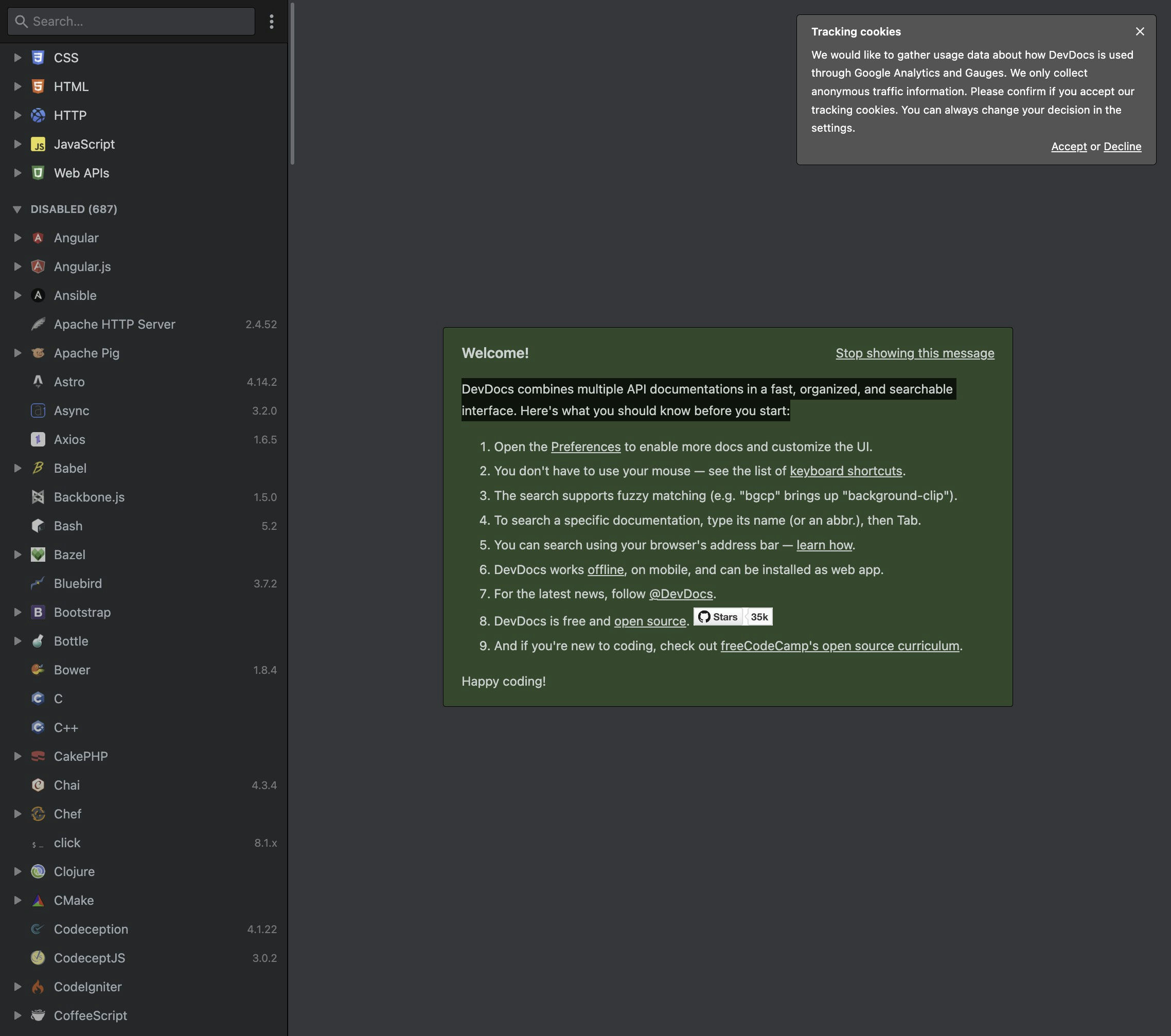Open the offline link
This screenshot has width=1171, height=1036.
[x=606, y=570]
